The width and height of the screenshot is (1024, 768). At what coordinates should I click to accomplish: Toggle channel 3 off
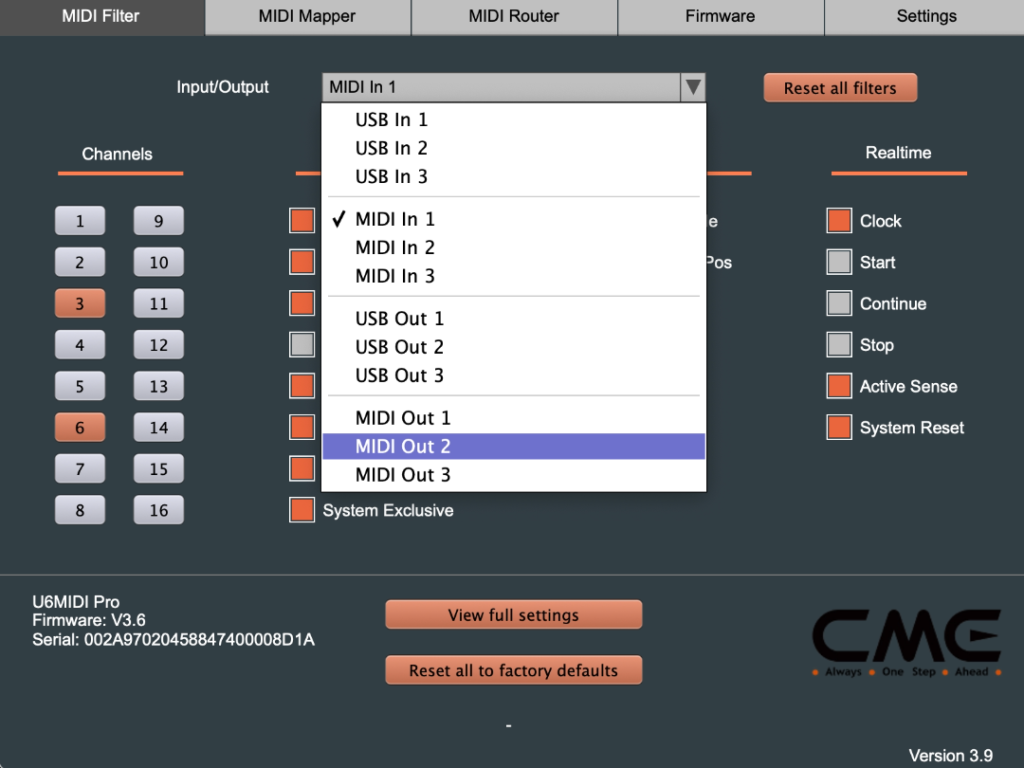pos(80,303)
